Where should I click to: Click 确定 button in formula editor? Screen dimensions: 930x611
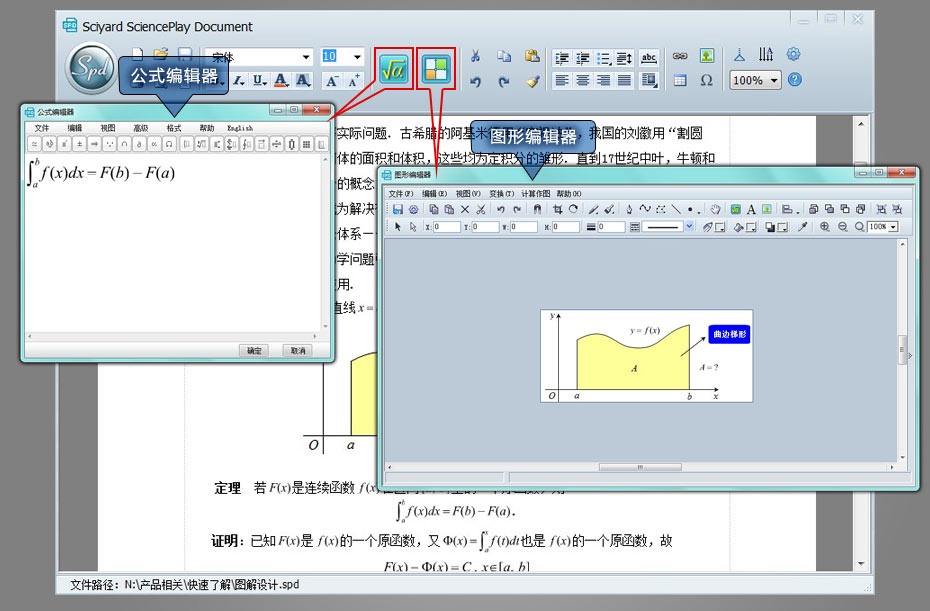(254, 351)
